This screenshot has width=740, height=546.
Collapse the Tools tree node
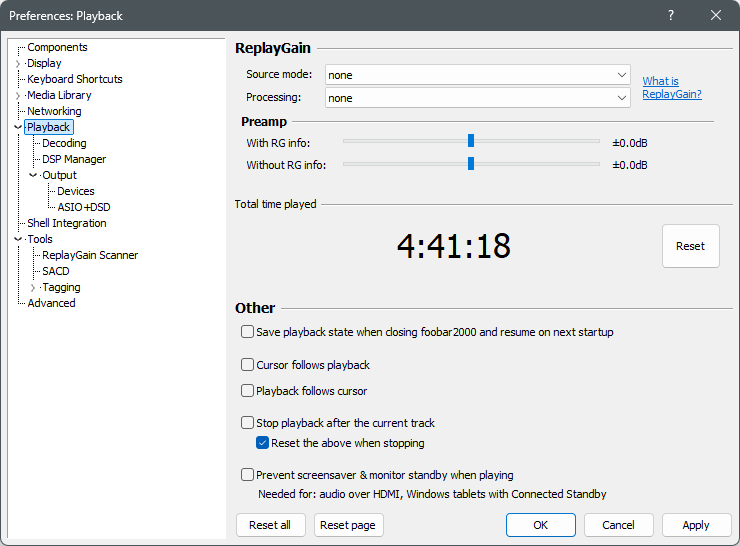[18, 239]
